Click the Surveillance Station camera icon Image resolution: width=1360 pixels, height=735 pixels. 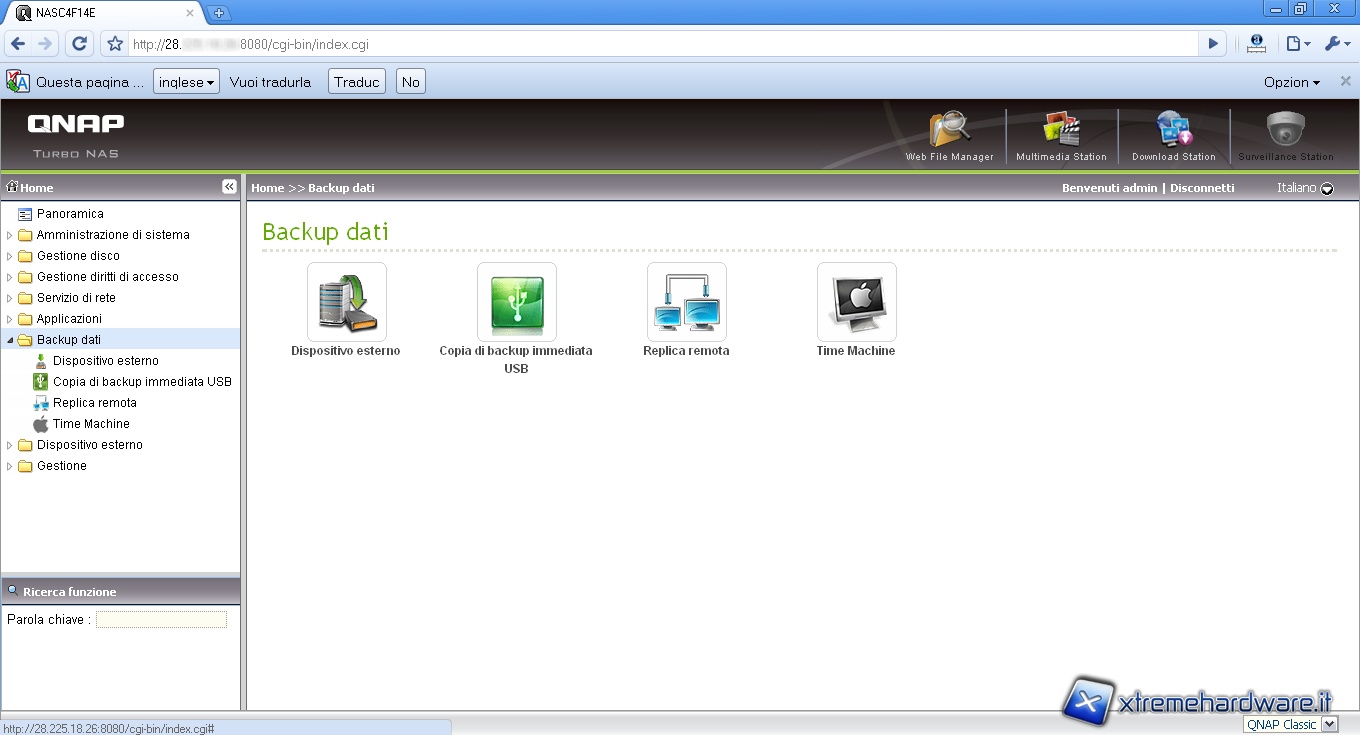(x=1286, y=132)
